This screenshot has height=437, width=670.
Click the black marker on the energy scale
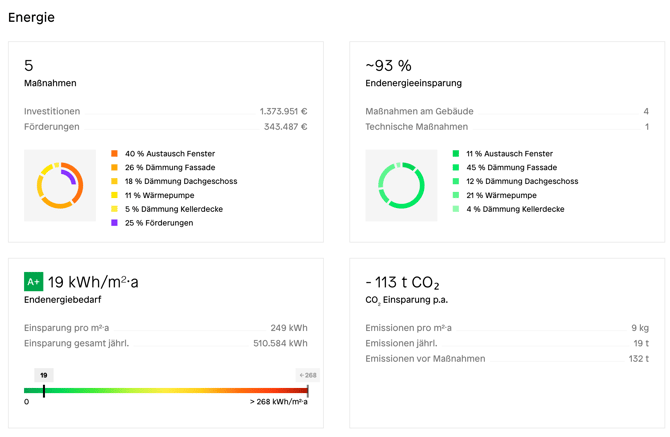[44, 390]
